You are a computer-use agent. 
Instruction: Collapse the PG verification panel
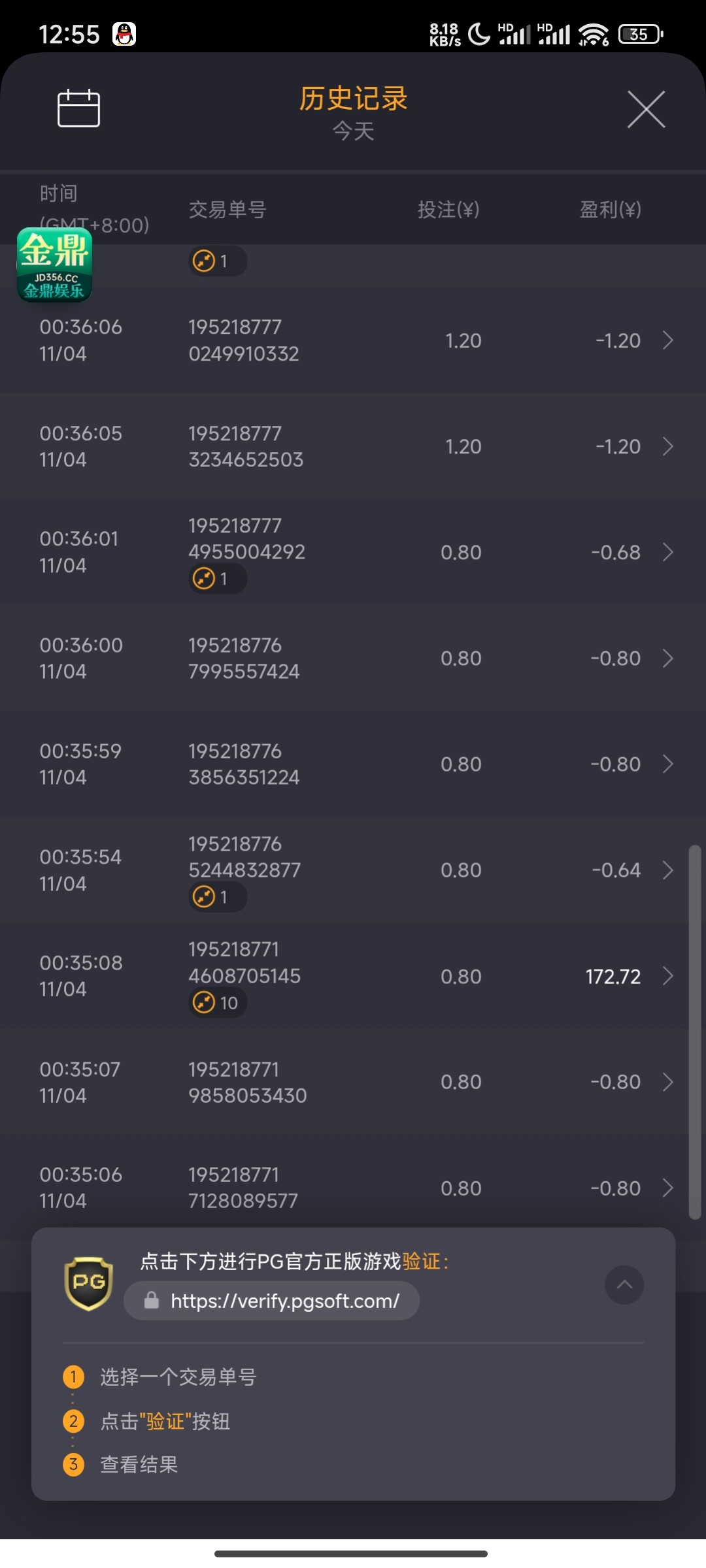624,1284
